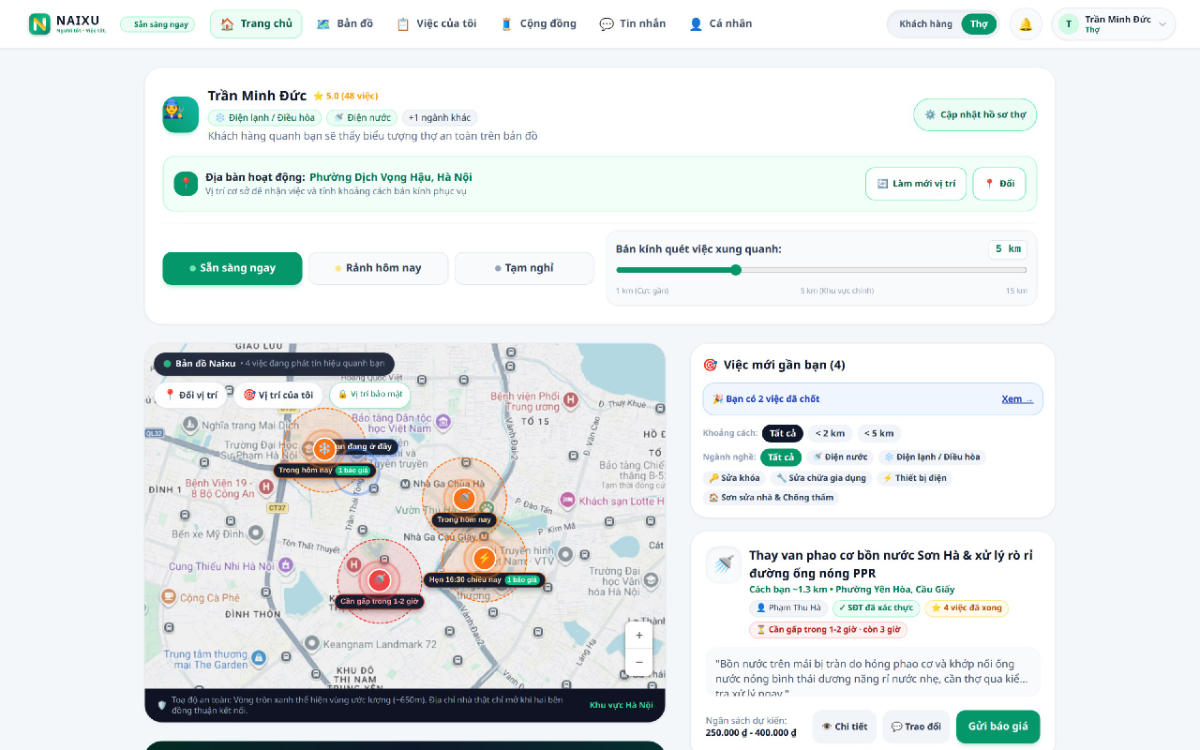Viewport: 1200px width, 750px height.
Task: Click the Khách sạn Lotte map pin
Action: [567, 500]
